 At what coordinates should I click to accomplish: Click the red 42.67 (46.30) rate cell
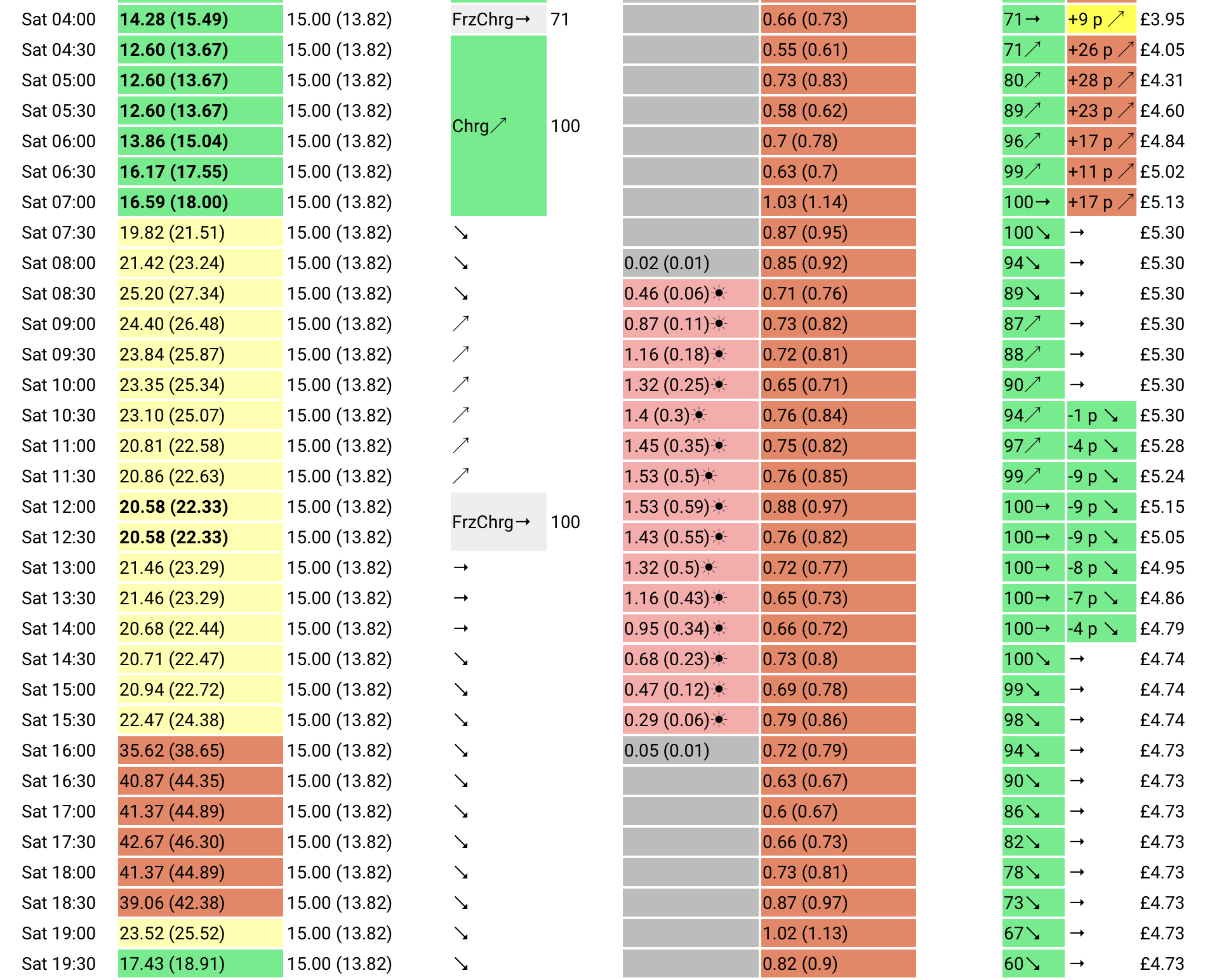click(201, 842)
